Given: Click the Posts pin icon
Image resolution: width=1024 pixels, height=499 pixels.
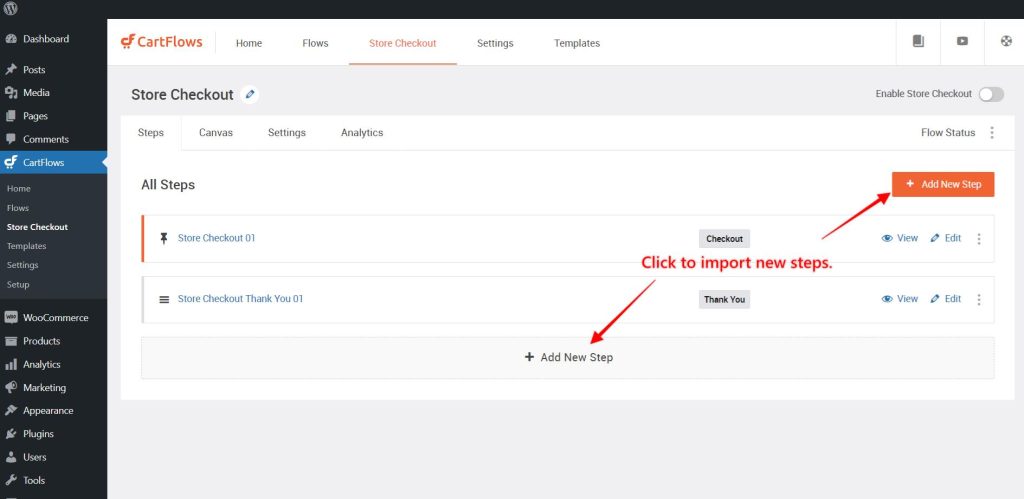Looking at the screenshot, I should (10, 70).
